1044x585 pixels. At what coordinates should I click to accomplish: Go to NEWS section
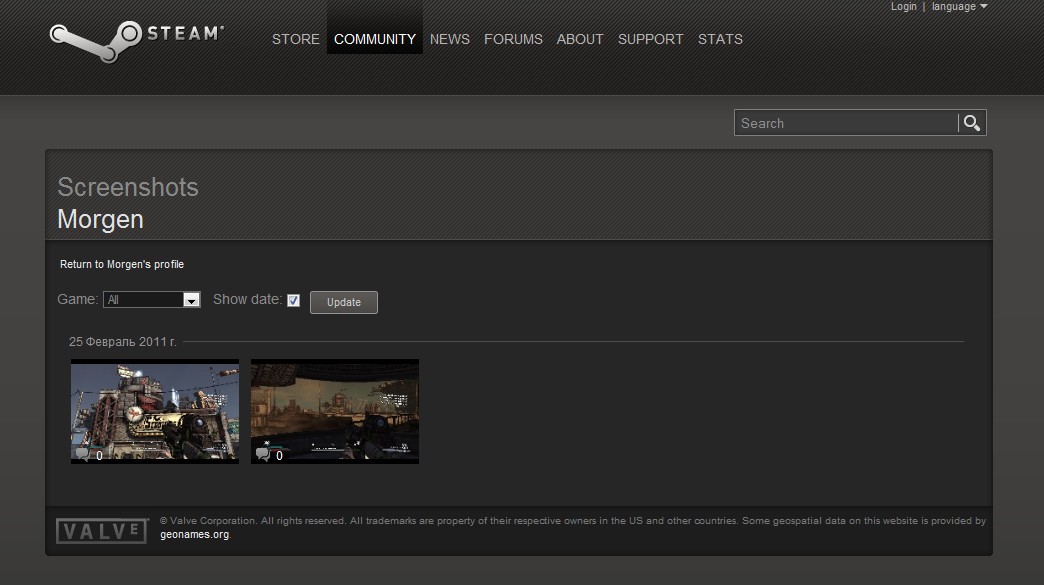[x=449, y=39]
